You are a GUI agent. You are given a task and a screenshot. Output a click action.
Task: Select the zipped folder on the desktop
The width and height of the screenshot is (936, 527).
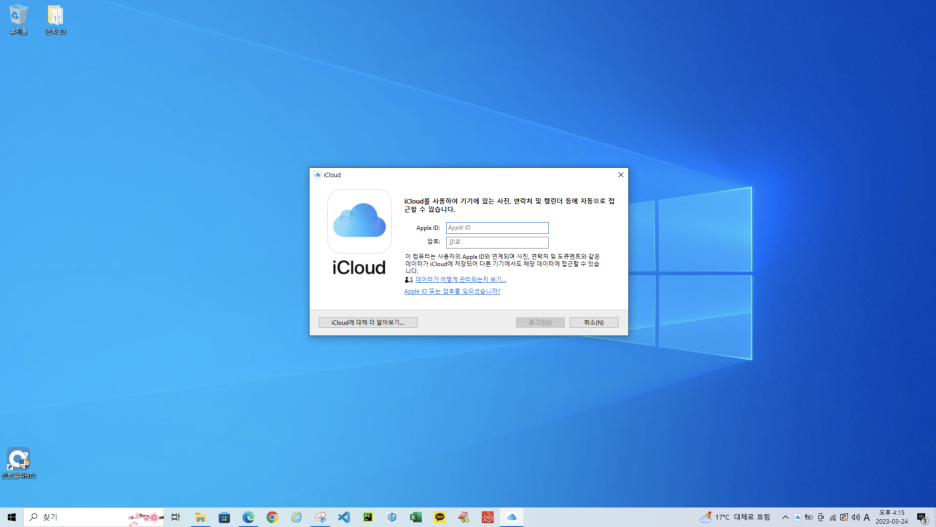pyautogui.click(x=55, y=20)
